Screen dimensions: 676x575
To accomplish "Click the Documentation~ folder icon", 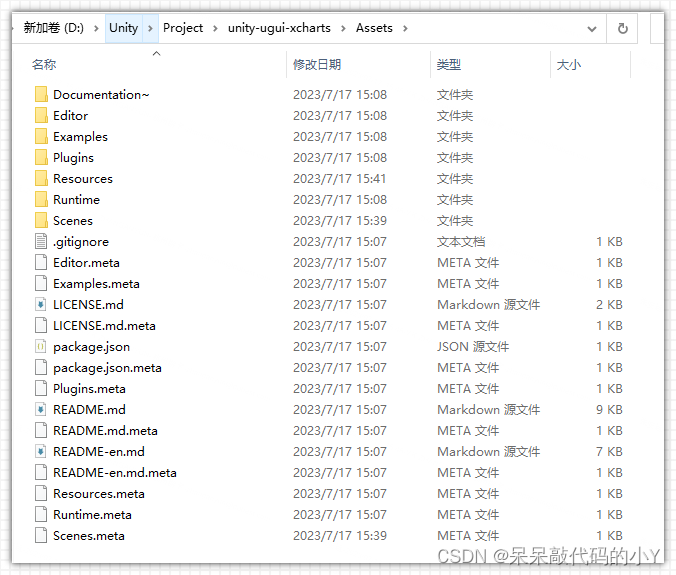I will click(x=41, y=94).
